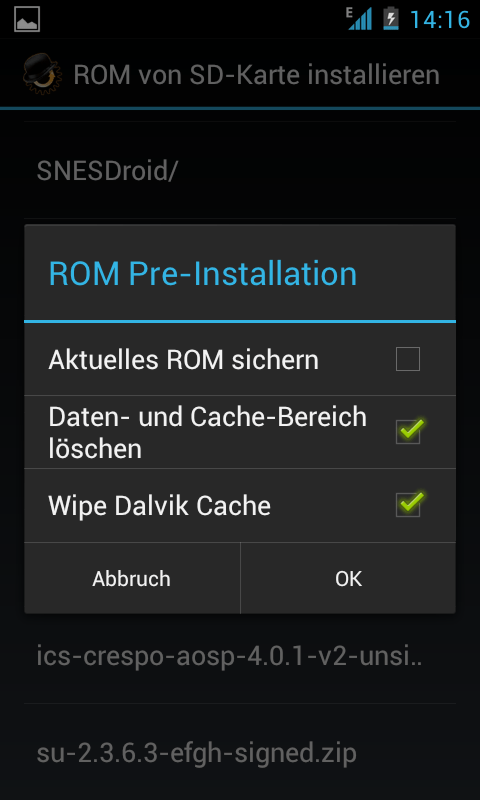This screenshot has height=800, width=480.
Task: Tap the ROM Pre-Installation dialog title
Action: pos(203,273)
